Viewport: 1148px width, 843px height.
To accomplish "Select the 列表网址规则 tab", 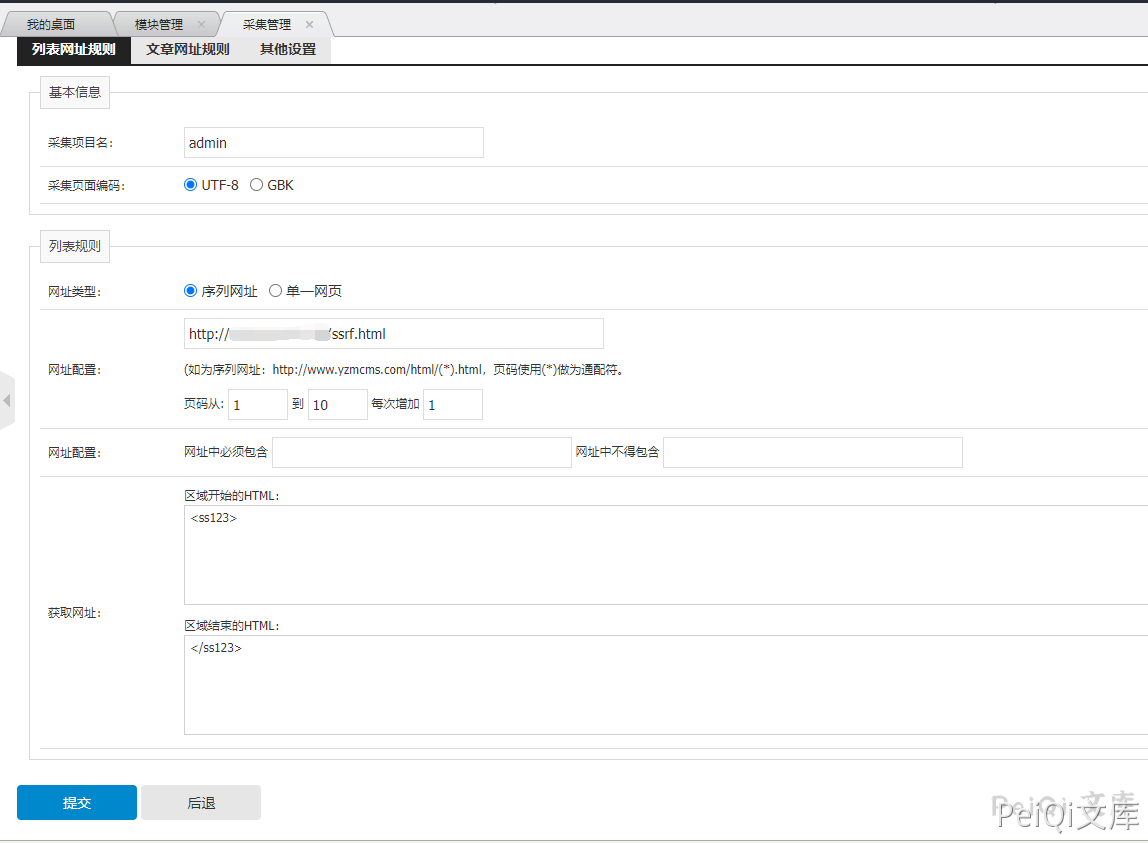I will coord(74,49).
